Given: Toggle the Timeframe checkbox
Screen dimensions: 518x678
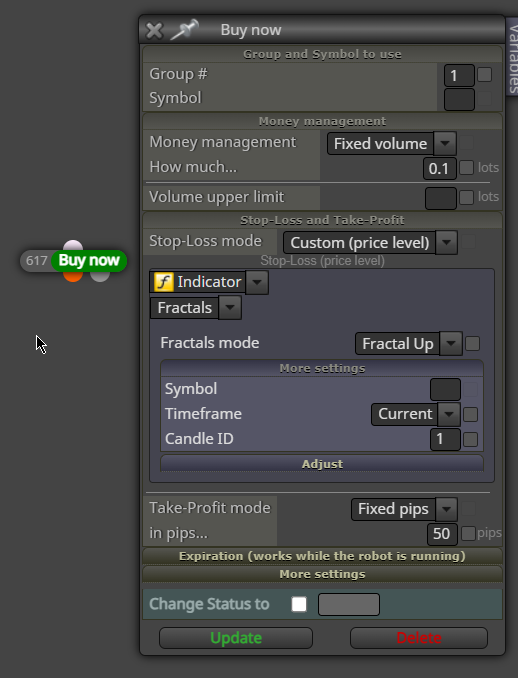Looking at the screenshot, I should [470, 414].
